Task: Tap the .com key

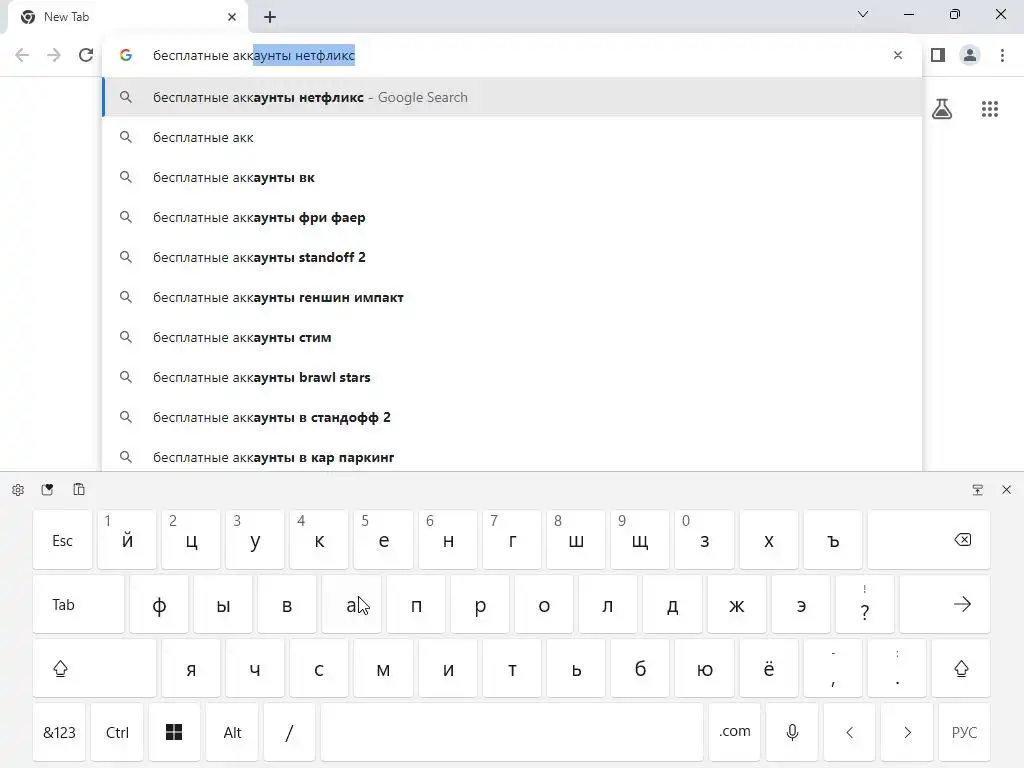Action: [x=735, y=733]
